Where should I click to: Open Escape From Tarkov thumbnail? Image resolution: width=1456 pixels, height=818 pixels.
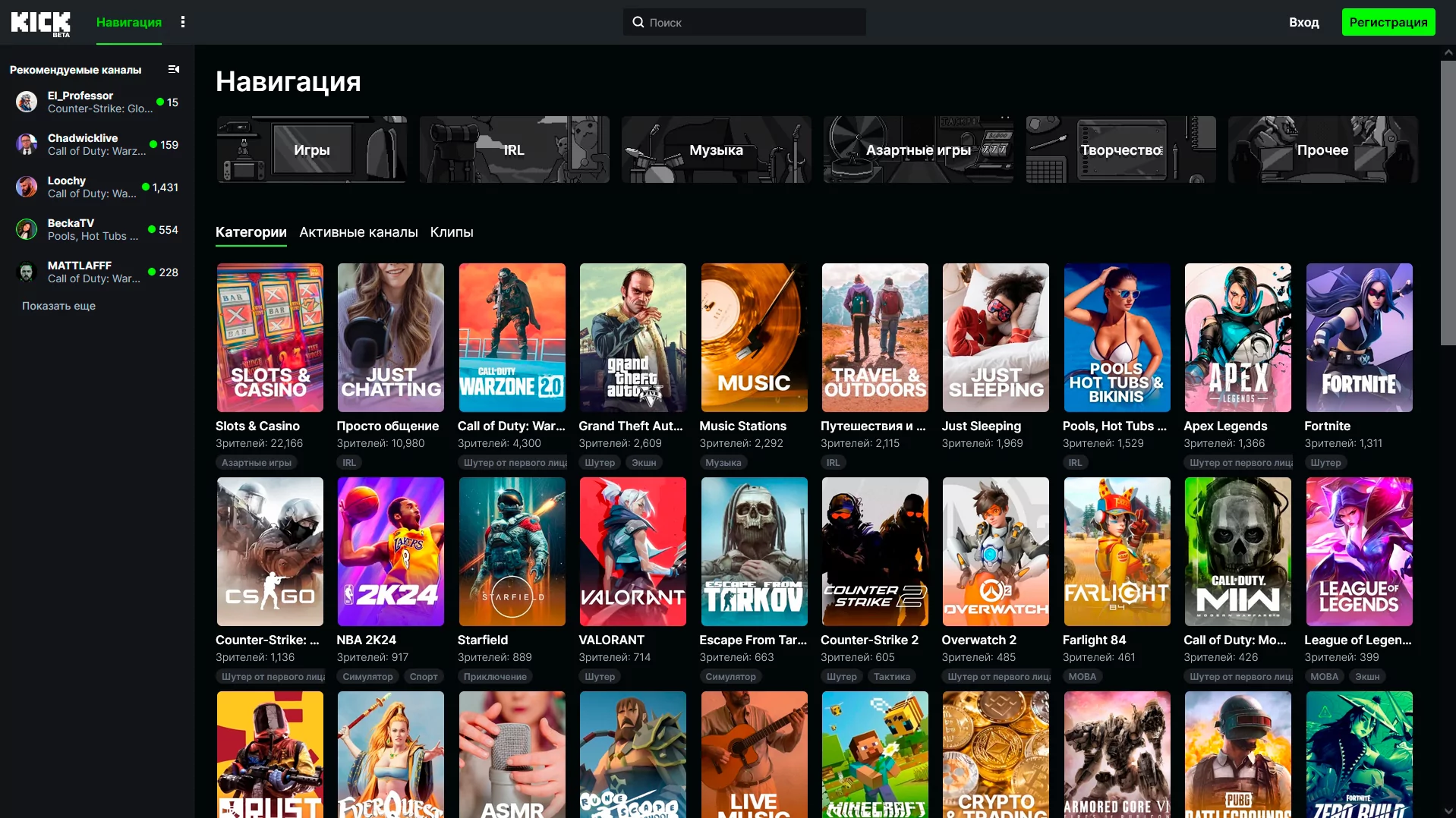[x=755, y=552]
